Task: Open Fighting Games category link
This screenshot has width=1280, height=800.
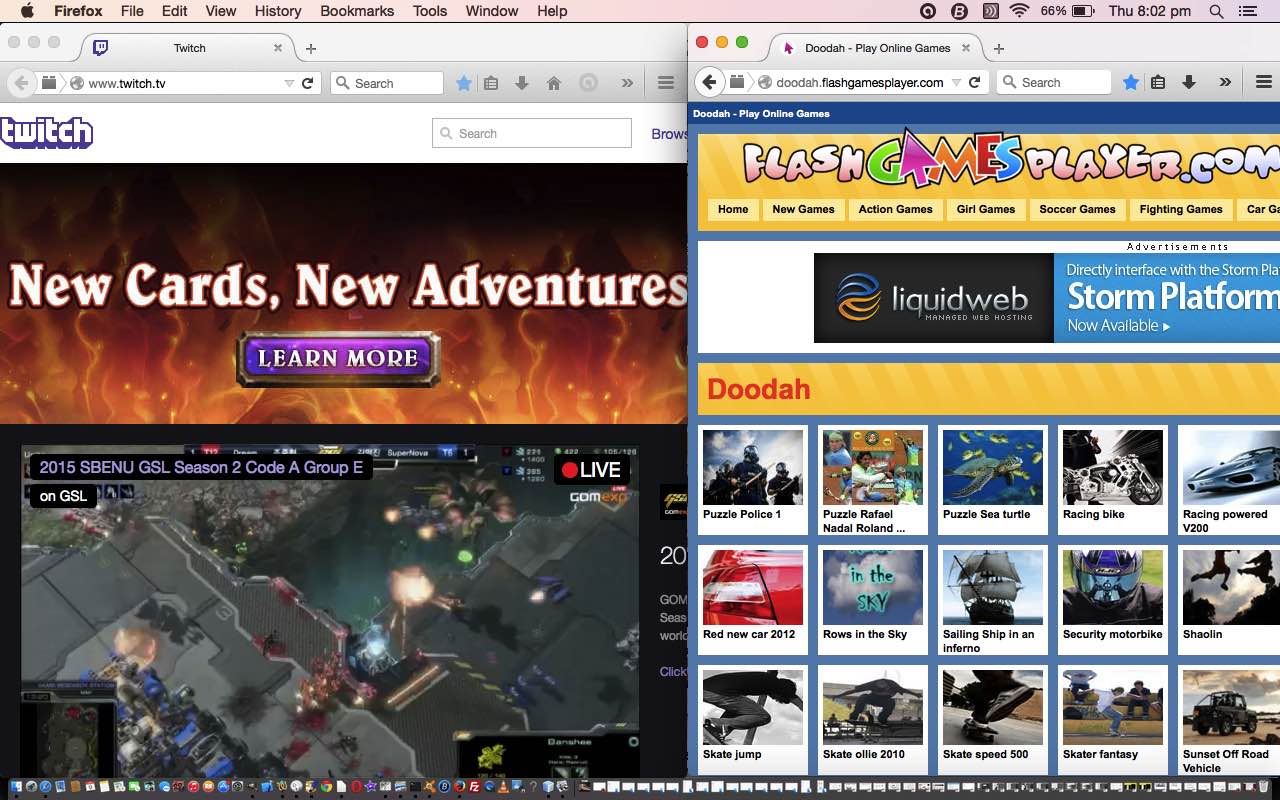Action: (x=1181, y=209)
